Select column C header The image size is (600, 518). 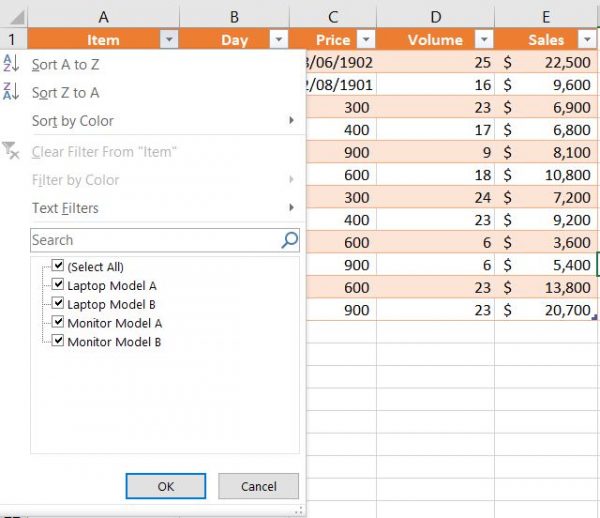(x=333, y=17)
